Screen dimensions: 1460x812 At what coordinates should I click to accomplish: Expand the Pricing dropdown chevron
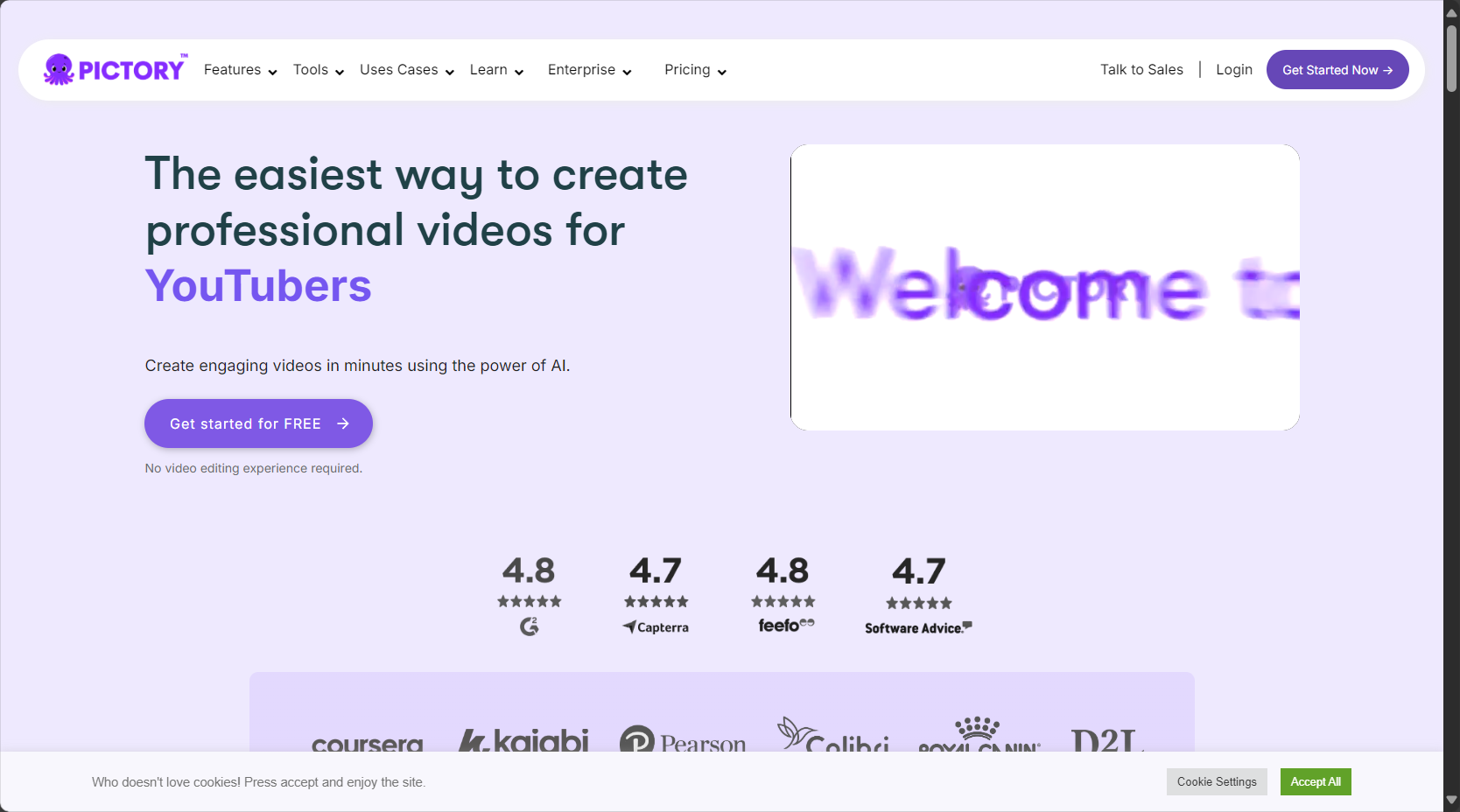coord(722,72)
